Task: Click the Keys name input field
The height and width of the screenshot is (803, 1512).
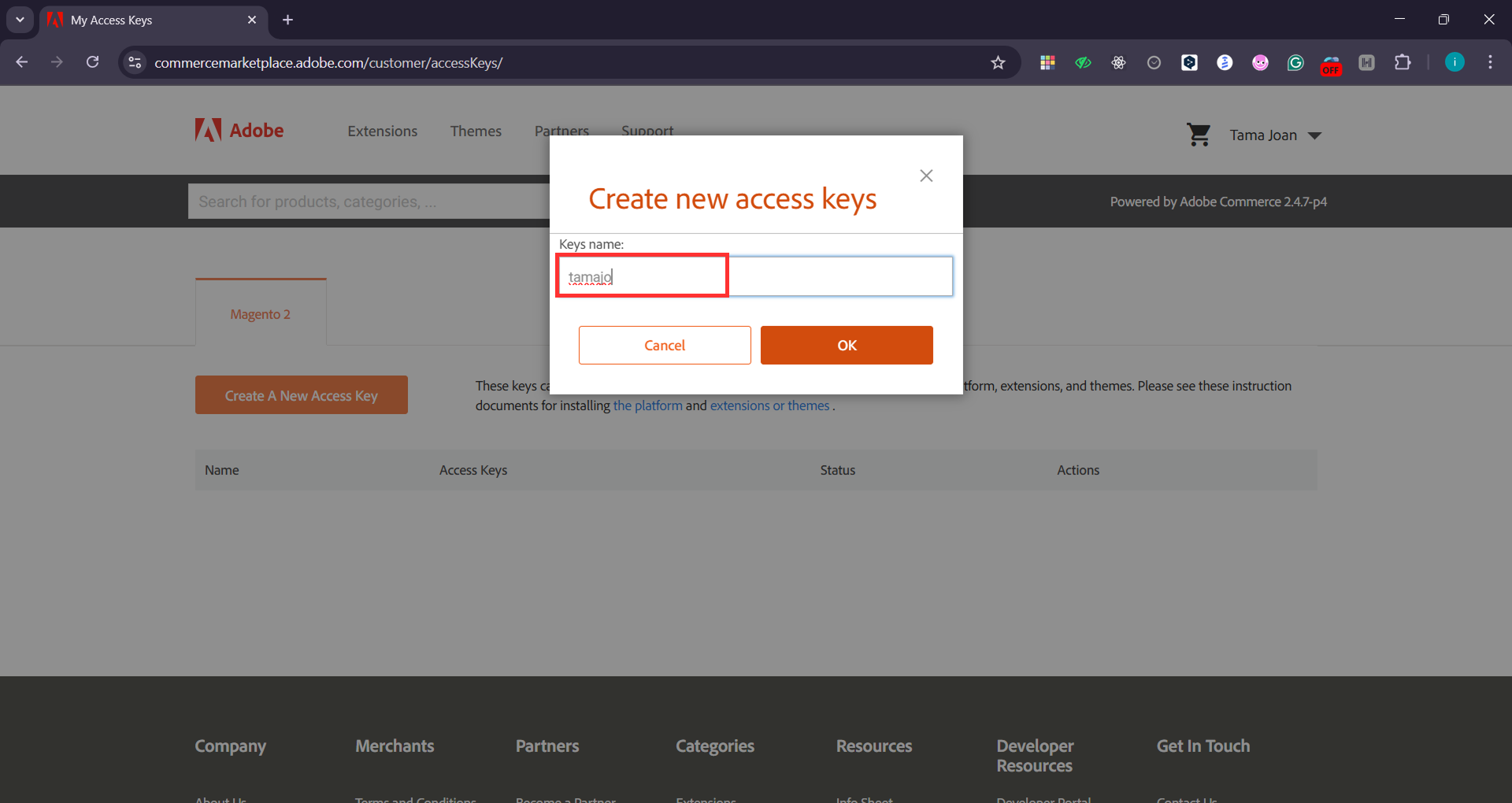Action: [755, 276]
